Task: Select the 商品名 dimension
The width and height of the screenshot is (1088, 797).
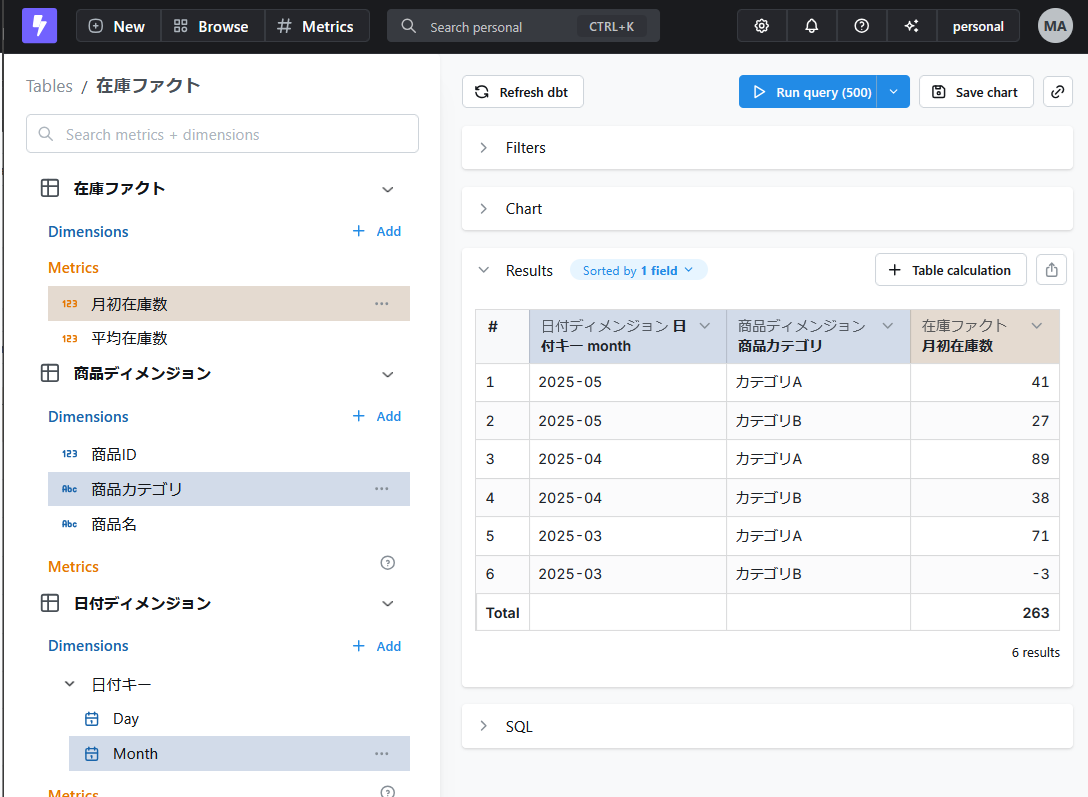Action: (229, 524)
